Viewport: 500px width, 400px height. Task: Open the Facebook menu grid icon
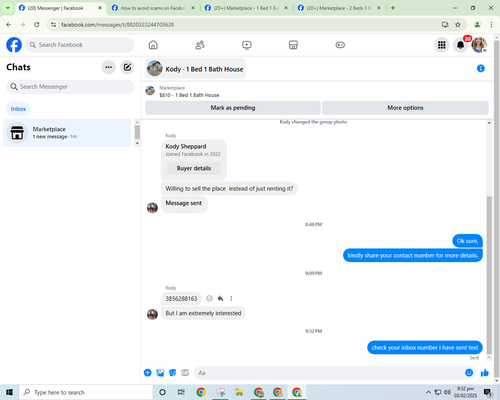pos(442,45)
